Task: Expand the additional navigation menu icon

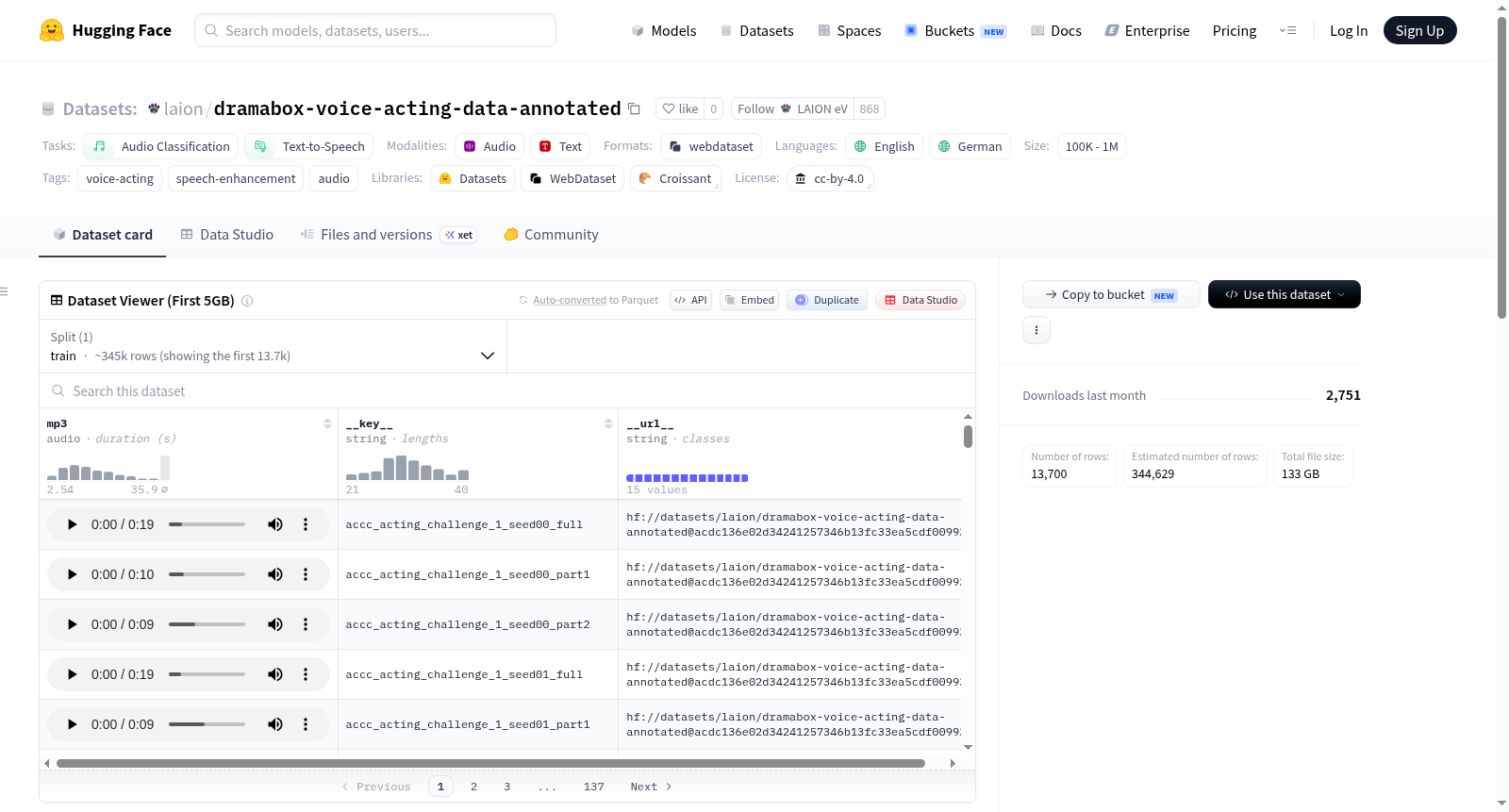Action: 1287,30
